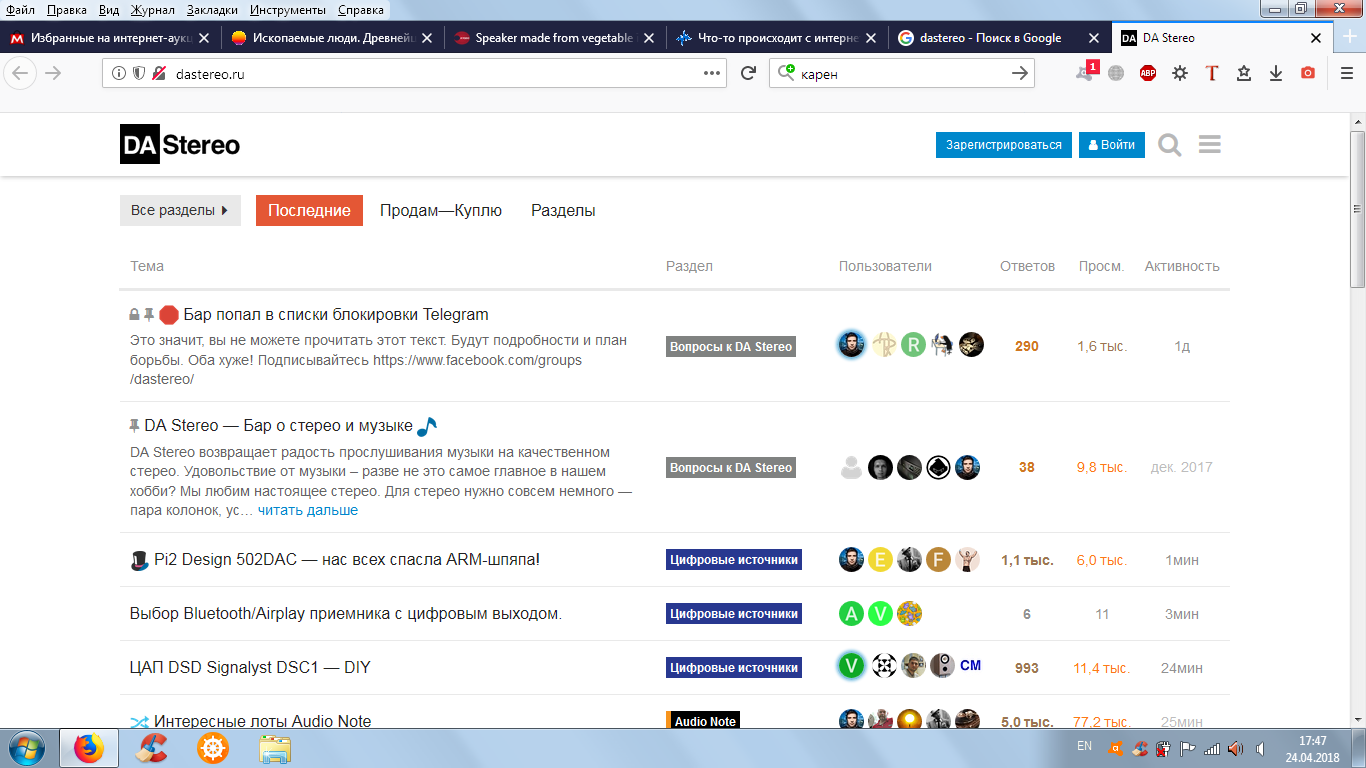Open topic Выбор Bluetooth/Airplay приемника

pos(346,613)
